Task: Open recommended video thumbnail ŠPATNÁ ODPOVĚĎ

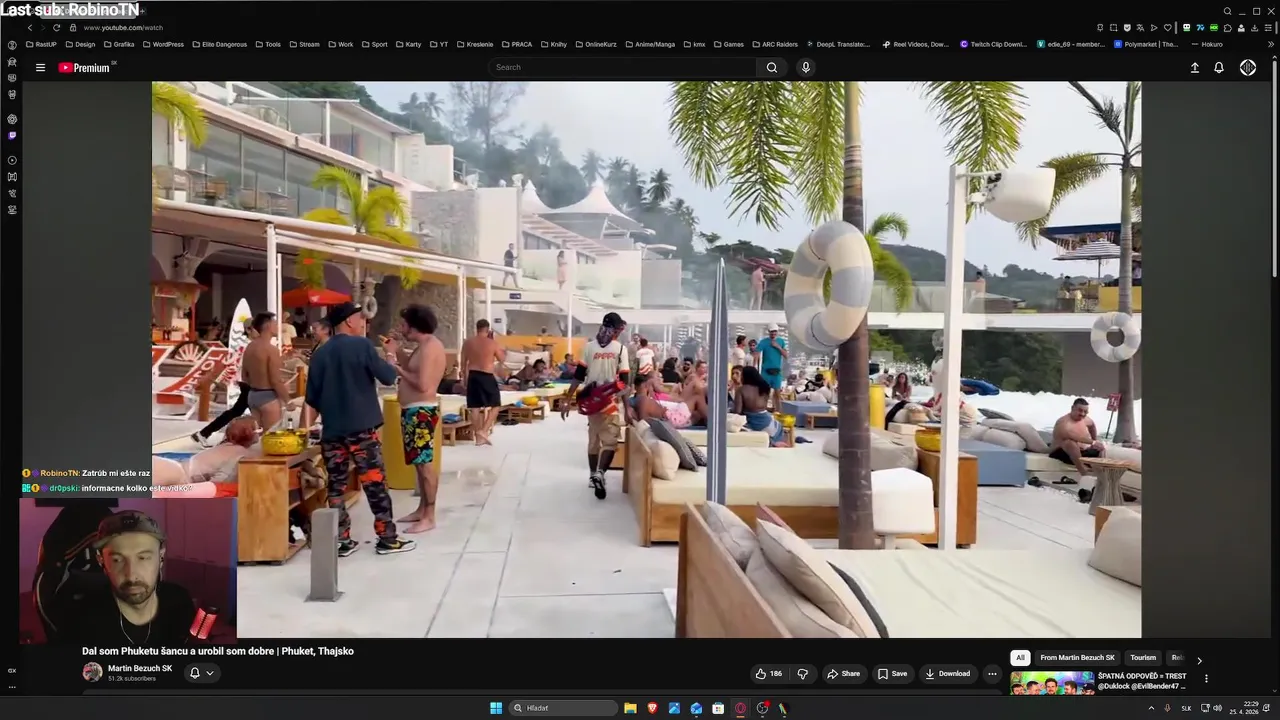Action: [1052, 683]
